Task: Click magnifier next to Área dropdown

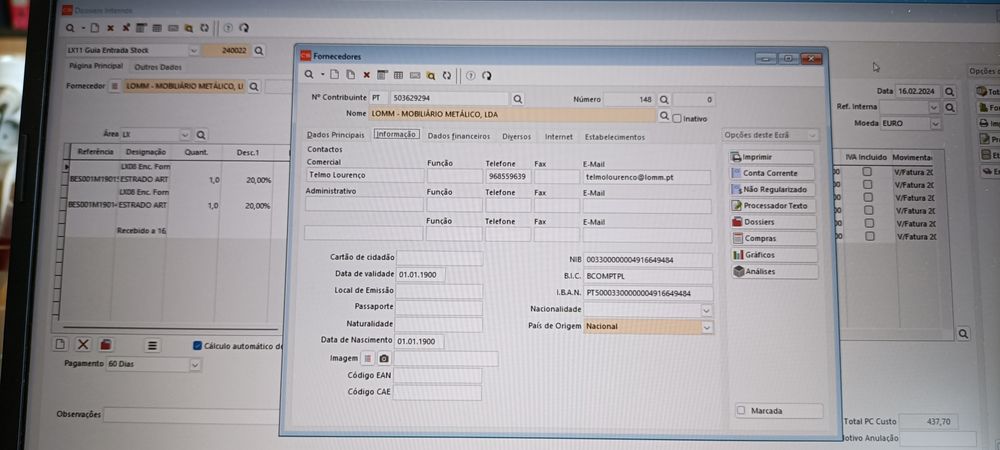Action: 201,135
